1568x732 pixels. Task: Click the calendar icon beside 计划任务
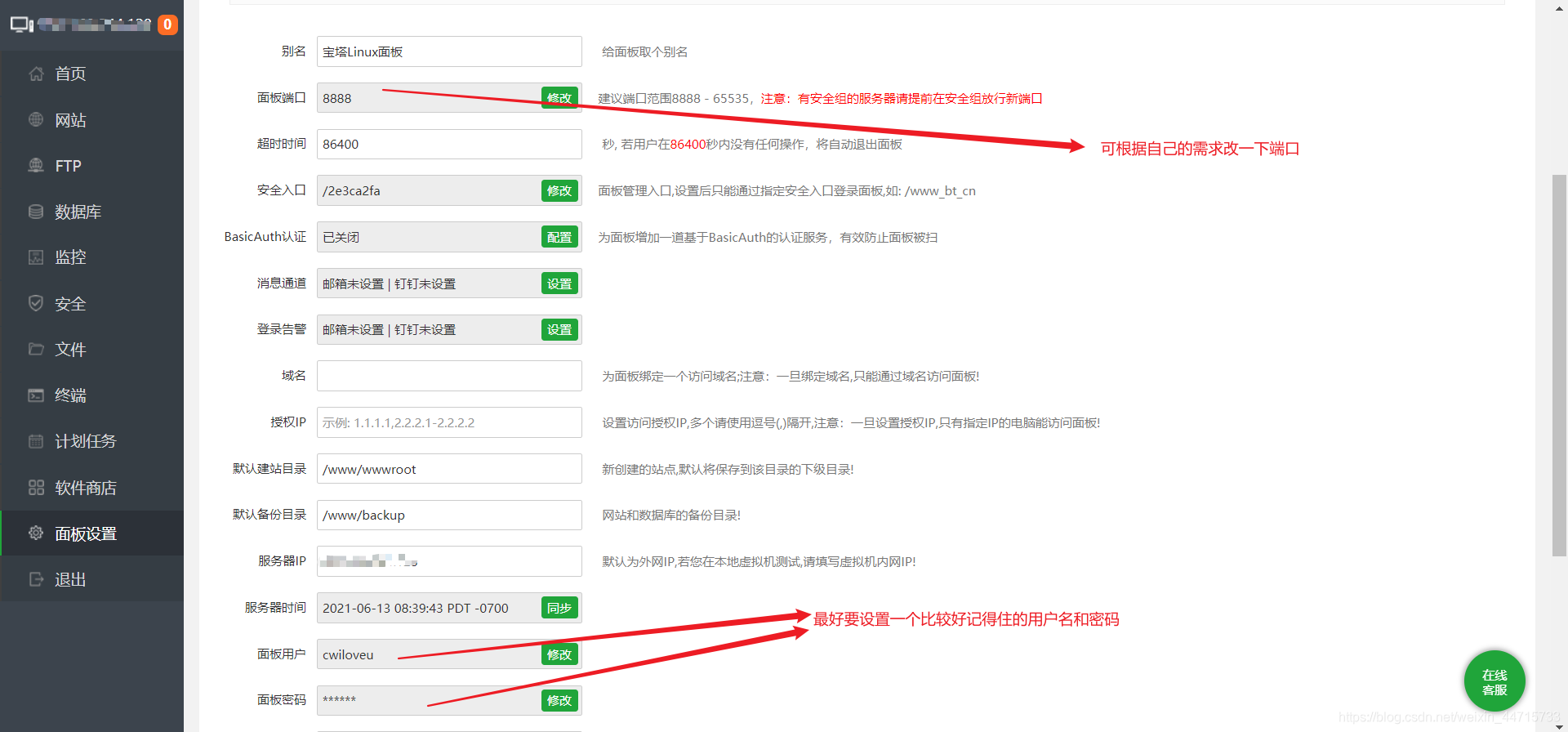pos(36,441)
